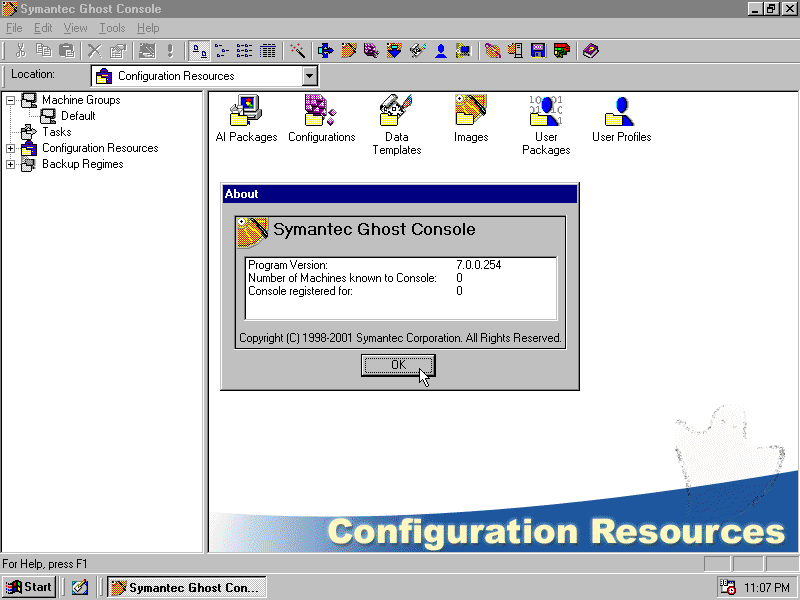Image resolution: width=800 pixels, height=600 pixels.
Task: Click the purple configuration toolbar icon
Action: click(x=371, y=51)
